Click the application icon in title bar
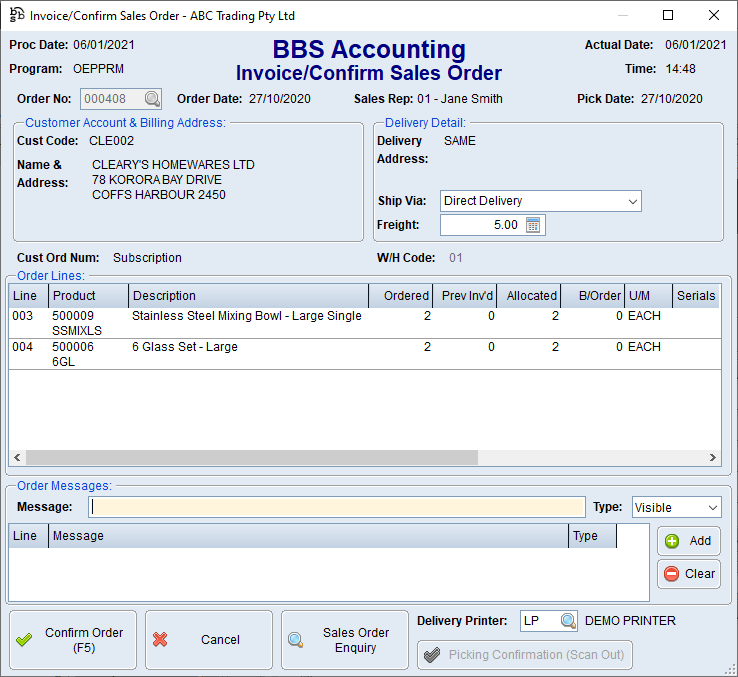738x677 pixels. (x=15, y=15)
